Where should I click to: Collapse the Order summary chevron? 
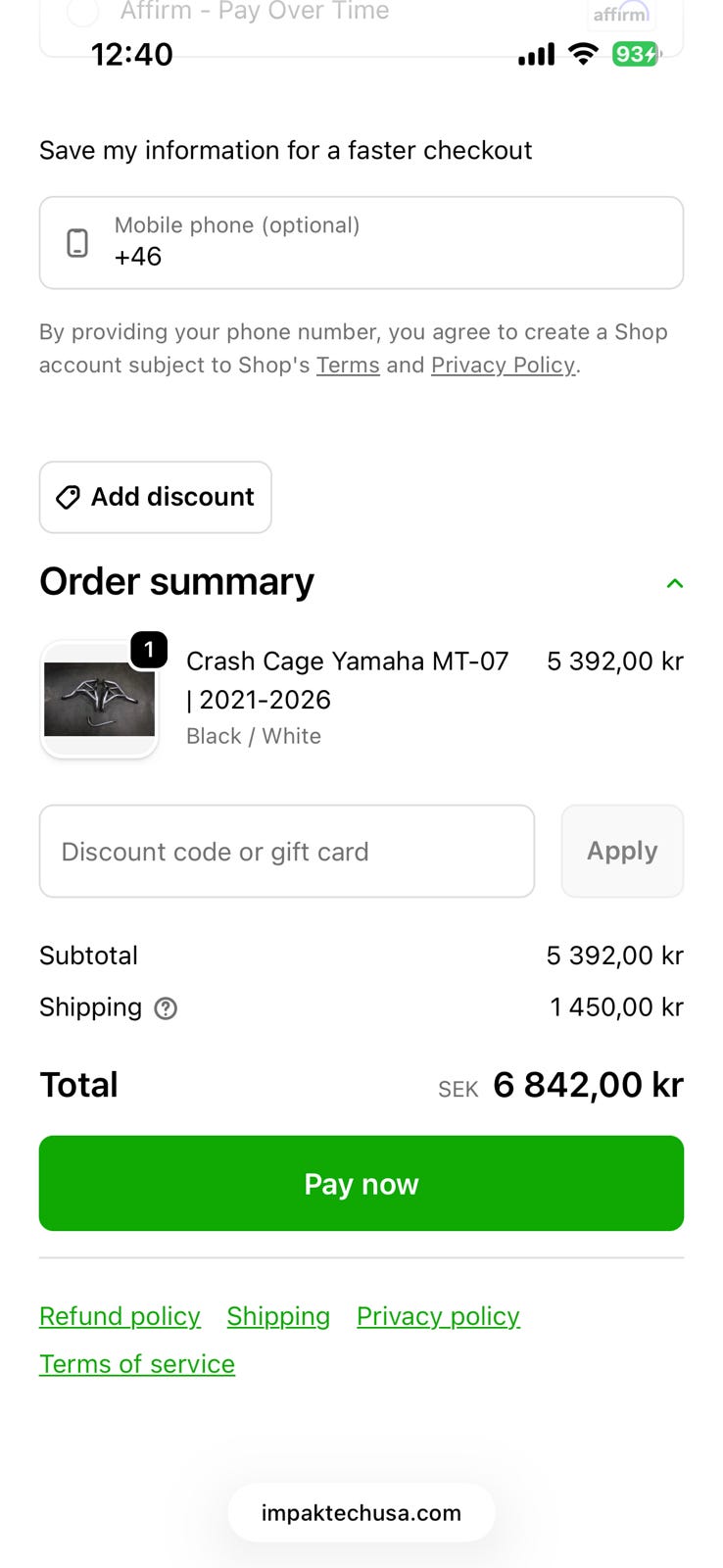point(674,583)
